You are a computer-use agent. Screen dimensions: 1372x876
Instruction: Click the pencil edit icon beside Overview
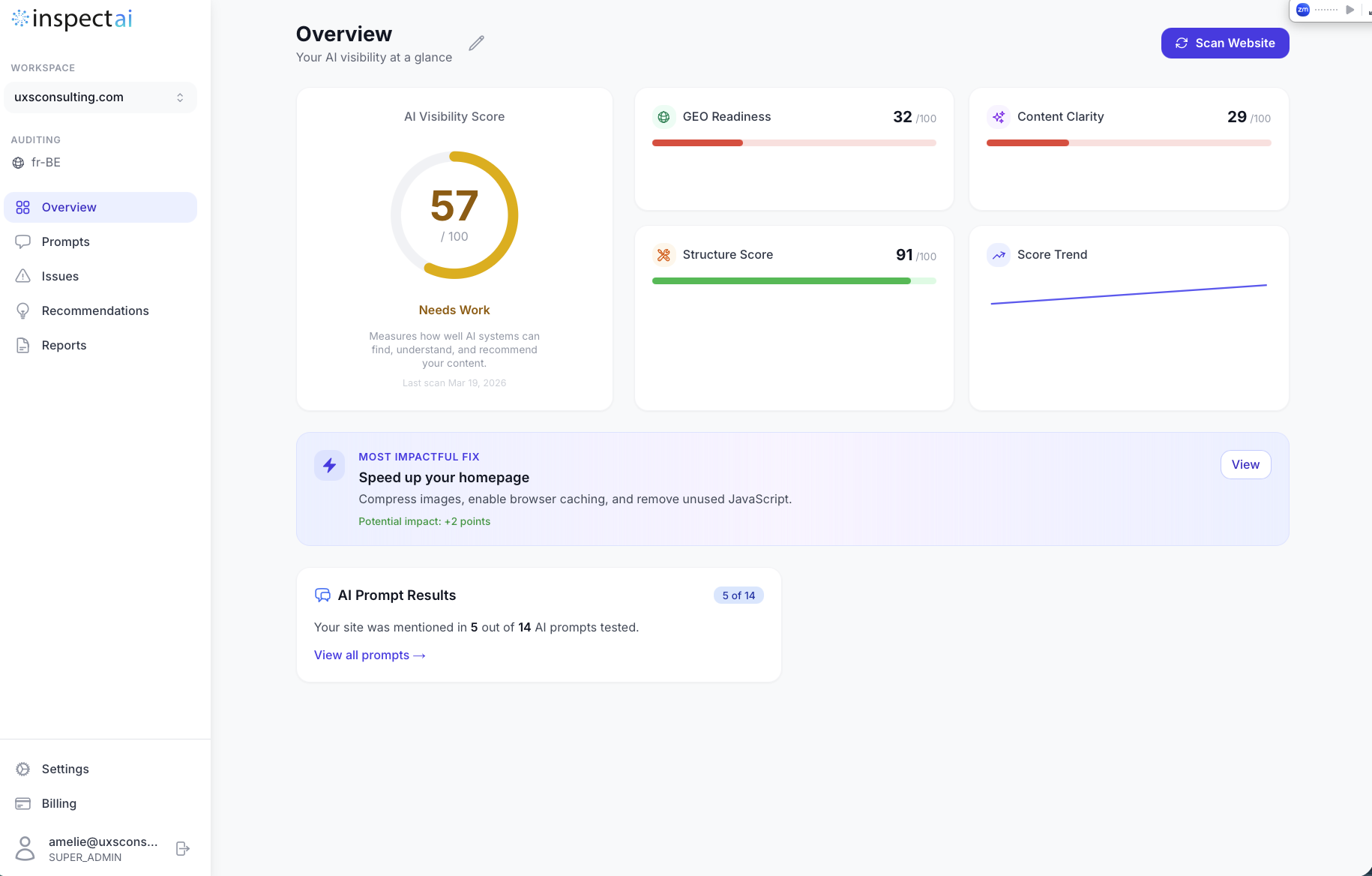(477, 43)
